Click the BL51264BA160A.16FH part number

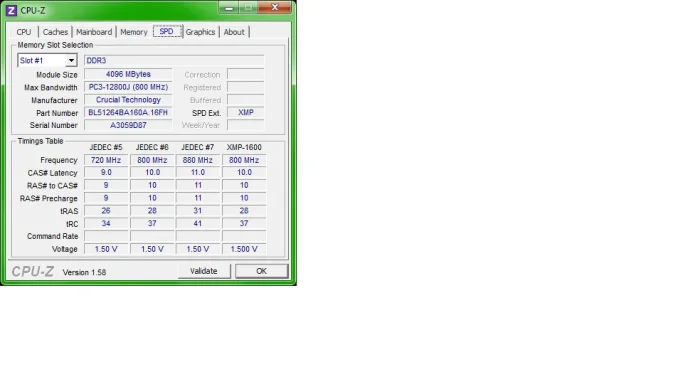pyautogui.click(x=128, y=112)
